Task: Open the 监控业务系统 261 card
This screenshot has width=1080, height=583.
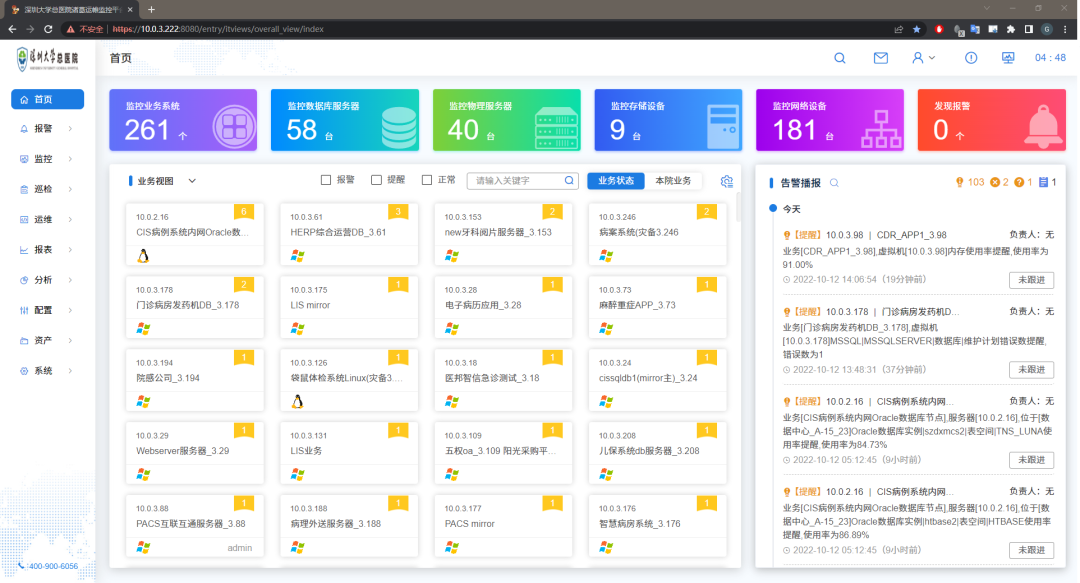Action: pyautogui.click(x=183, y=120)
